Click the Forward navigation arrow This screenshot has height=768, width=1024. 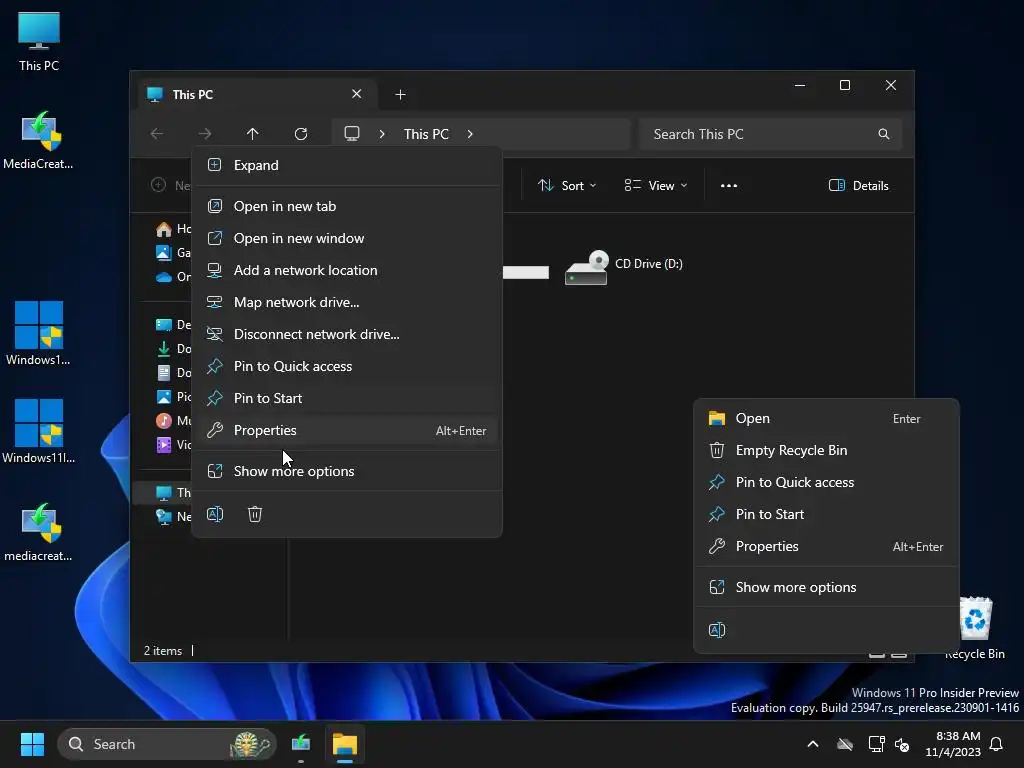click(205, 134)
